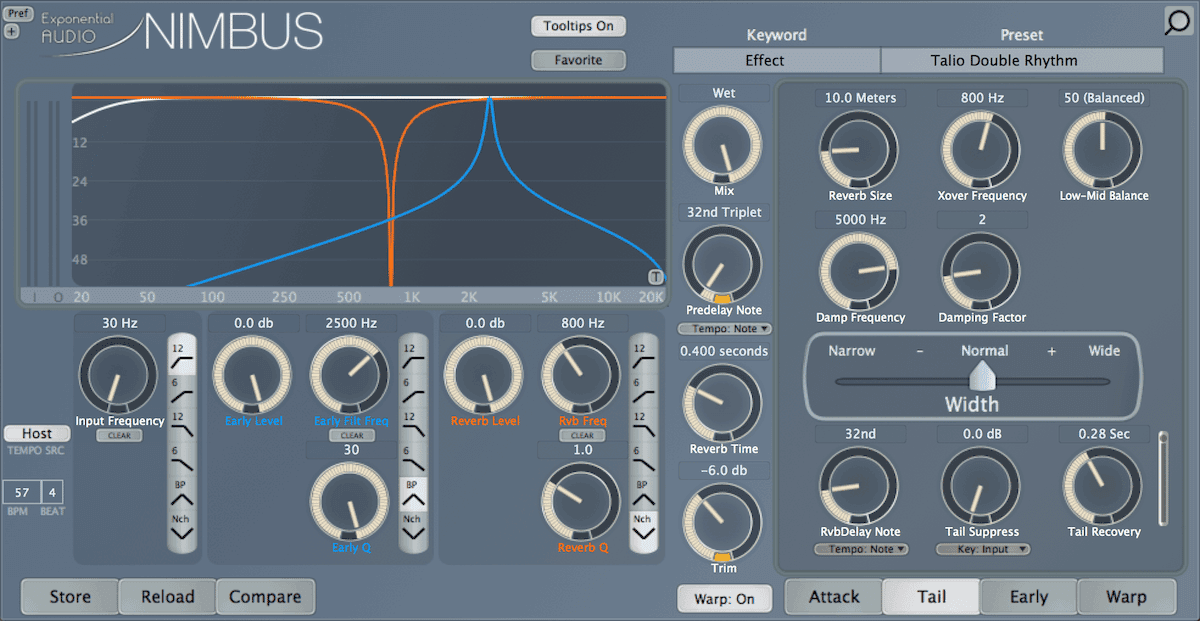Click the Low-Mid Balance knob
This screenshot has width=1200, height=621.
tap(1103, 150)
